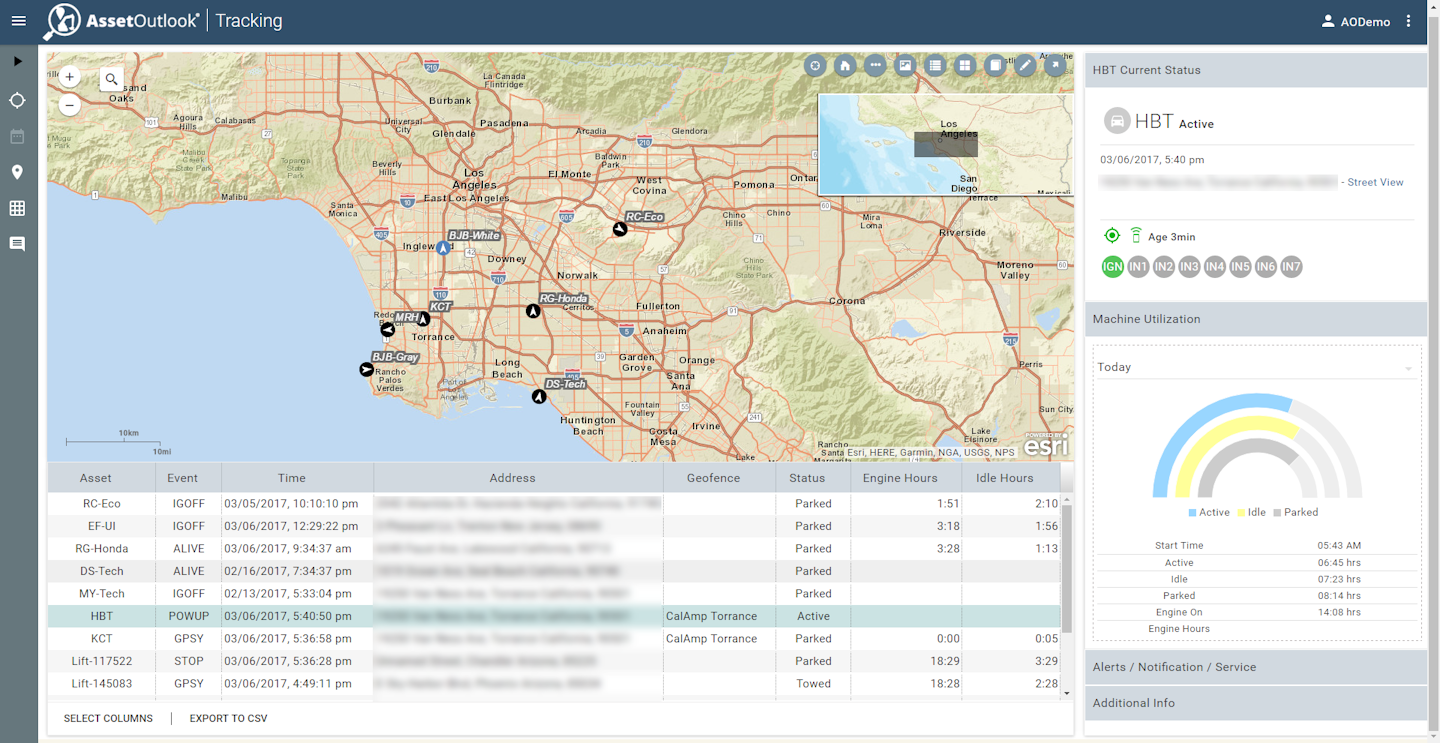Screen dimensions: 1440x743
Task: Select the Lift-117522 row in the table
Action: (x=554, y=661)
